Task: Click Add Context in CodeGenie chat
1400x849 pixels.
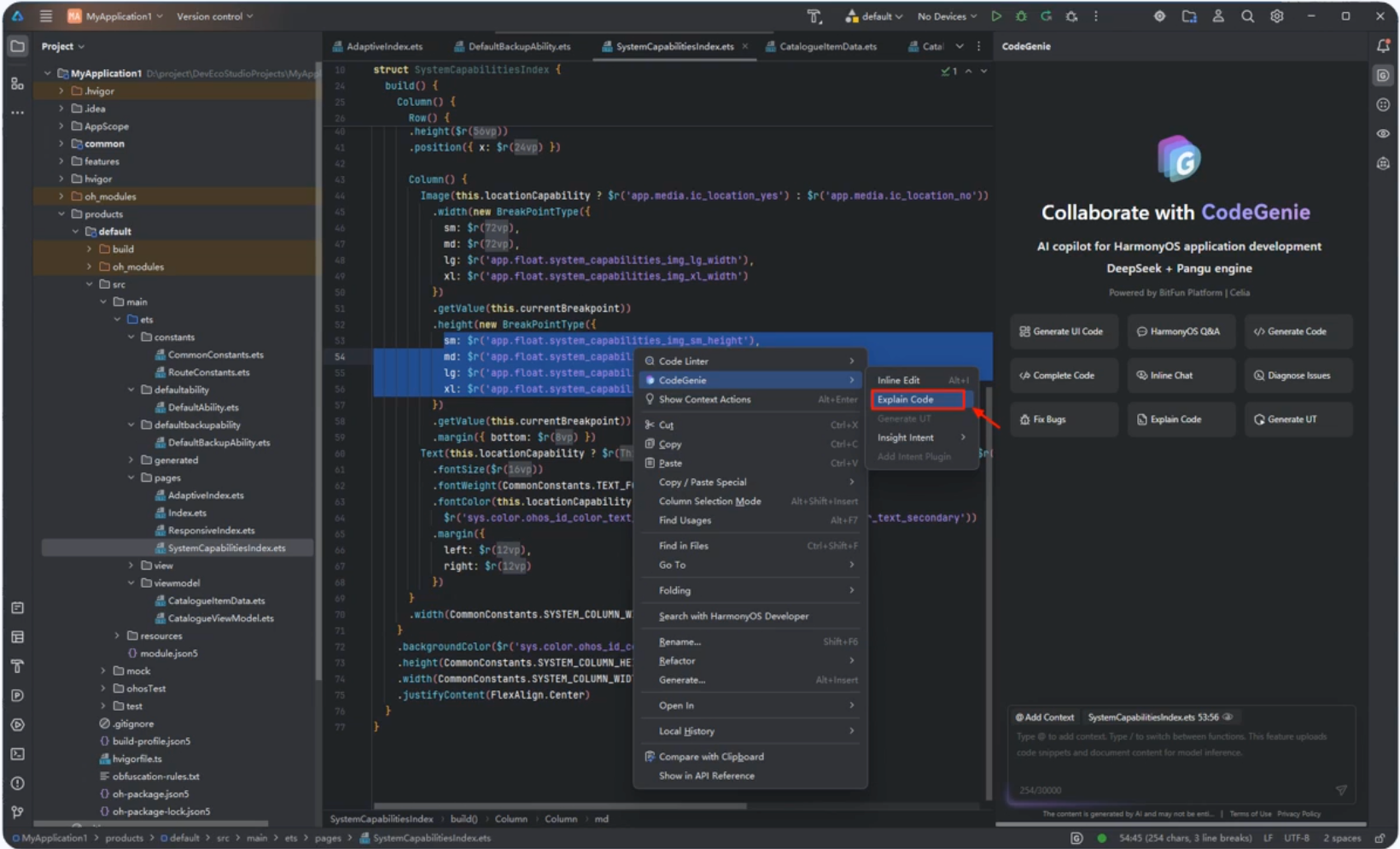Action: click(x=1045, y=717)
